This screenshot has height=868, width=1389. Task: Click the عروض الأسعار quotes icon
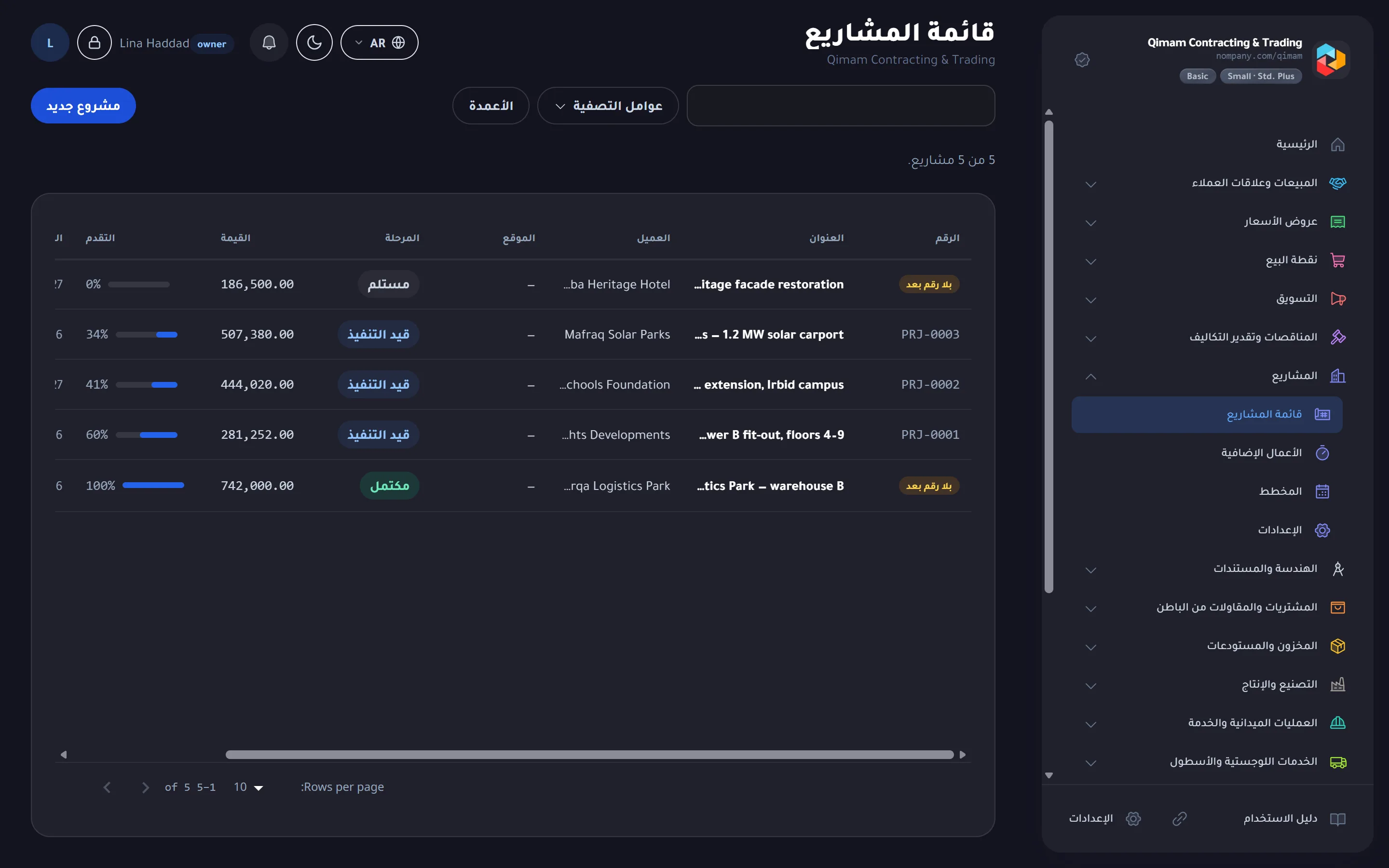tap(1337, 222)
